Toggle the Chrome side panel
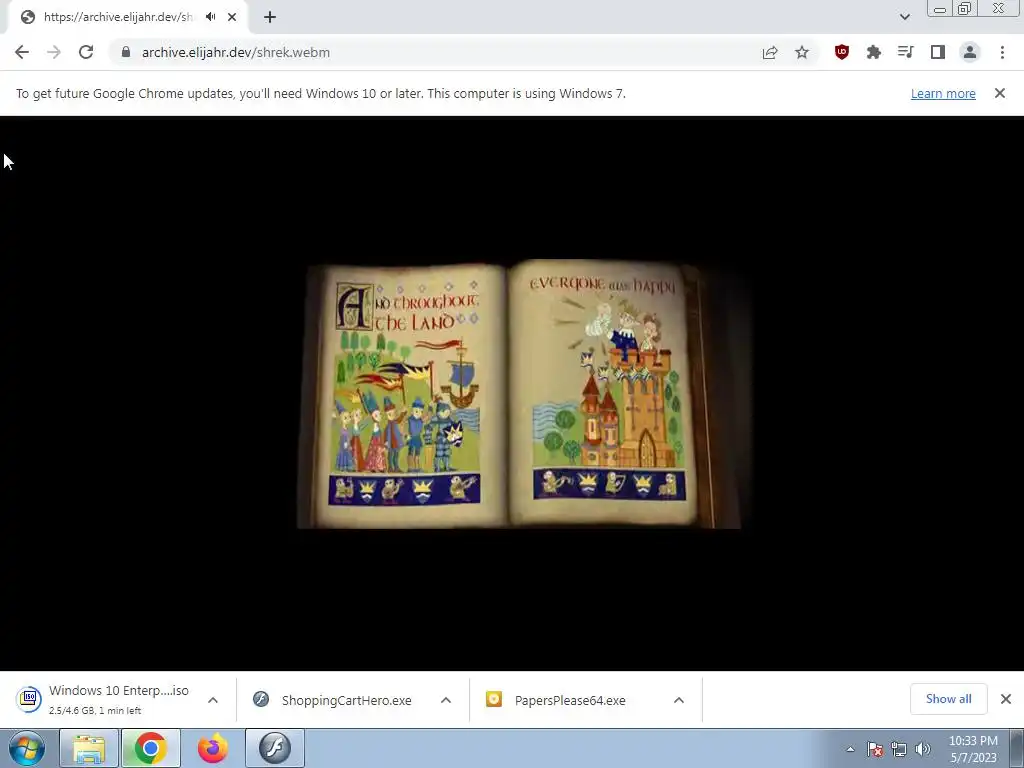The width and height of the screenshot is (1024, 768). (938, 52)
